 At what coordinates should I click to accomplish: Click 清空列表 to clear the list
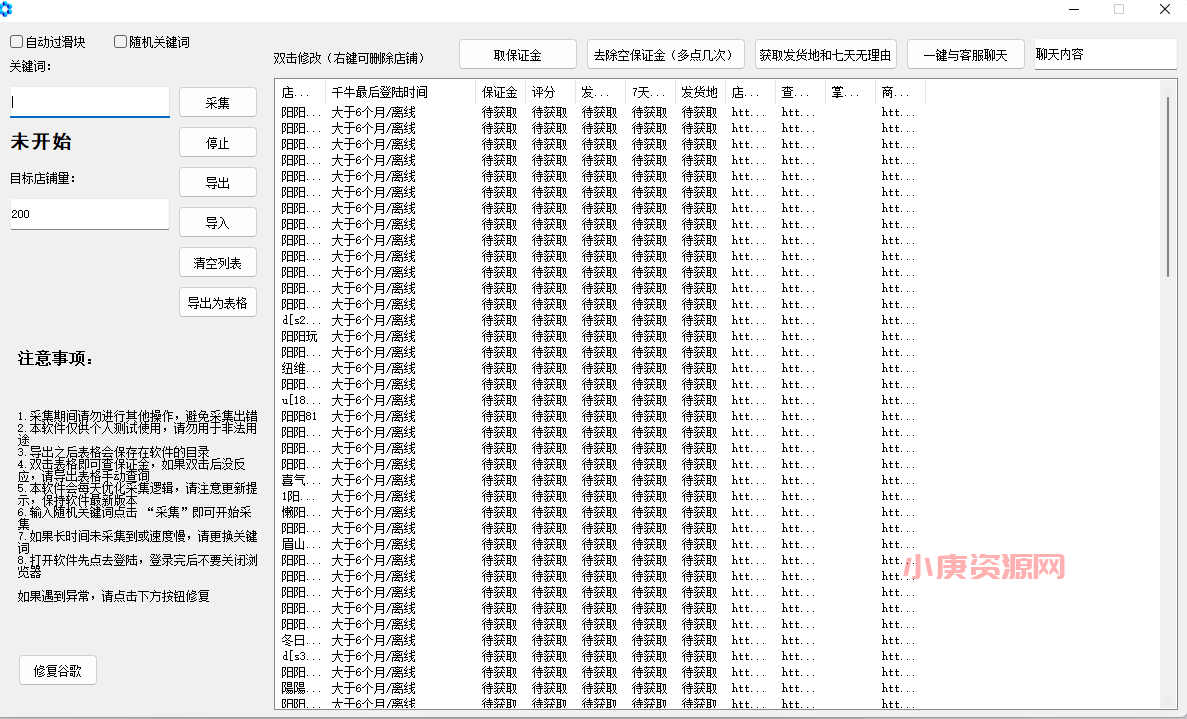click(217, 261)
